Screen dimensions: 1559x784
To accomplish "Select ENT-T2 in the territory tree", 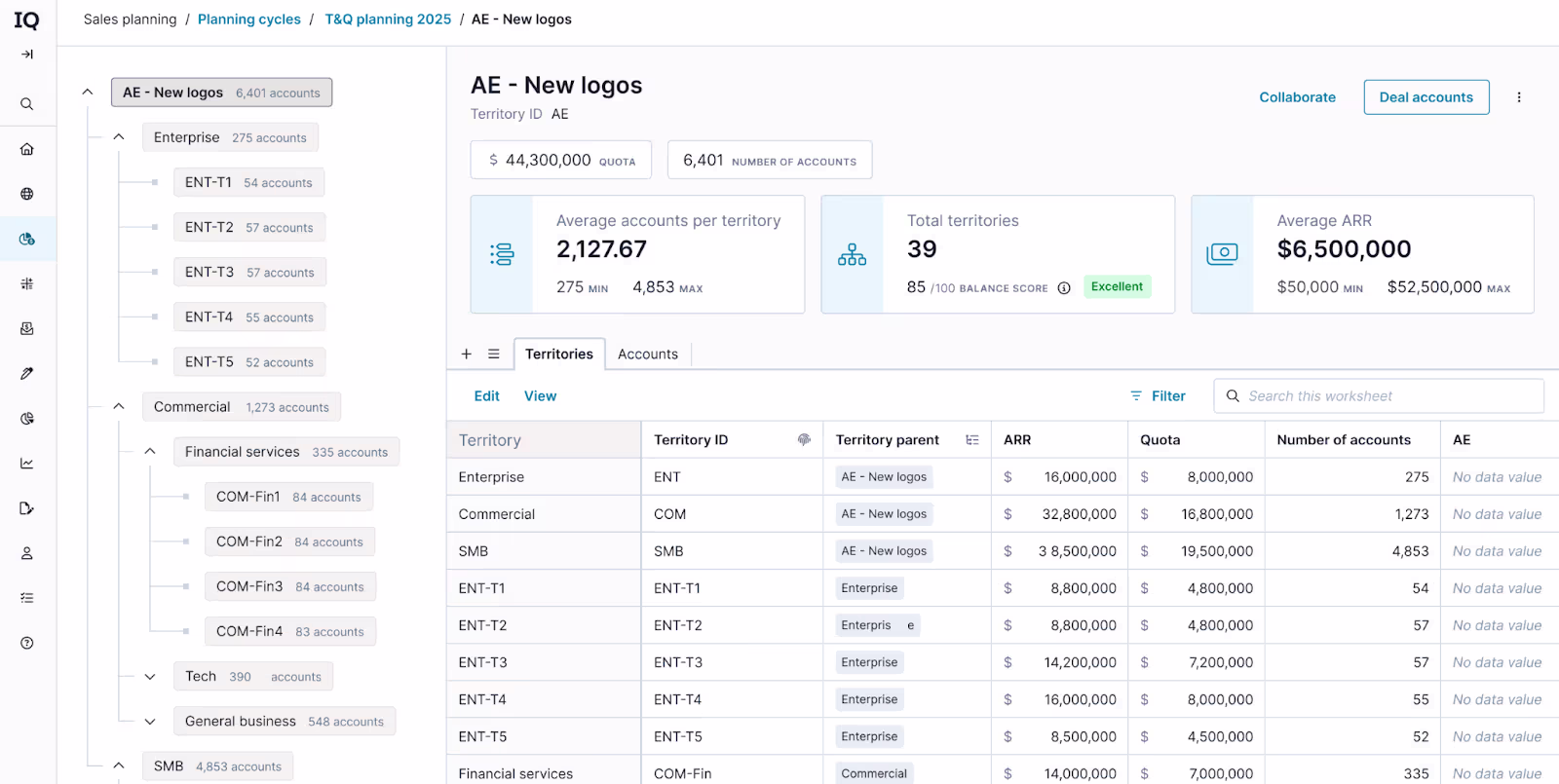I will tap(249, 228).
